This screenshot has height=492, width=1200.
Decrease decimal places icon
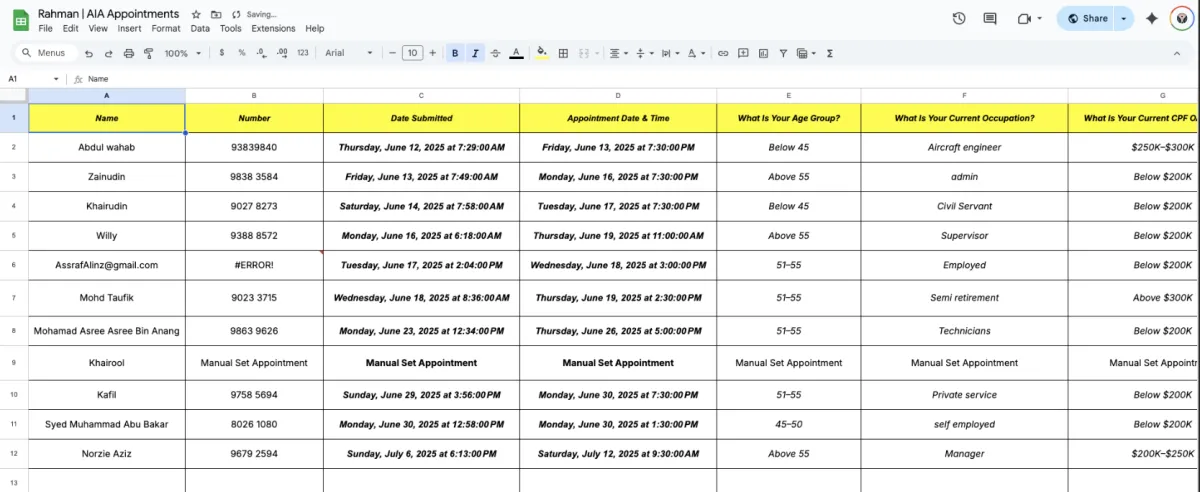(261, 53)
